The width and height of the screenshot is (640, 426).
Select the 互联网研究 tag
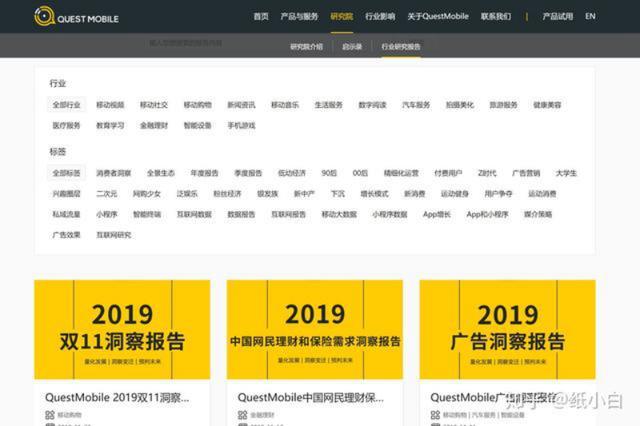point(113,235)
